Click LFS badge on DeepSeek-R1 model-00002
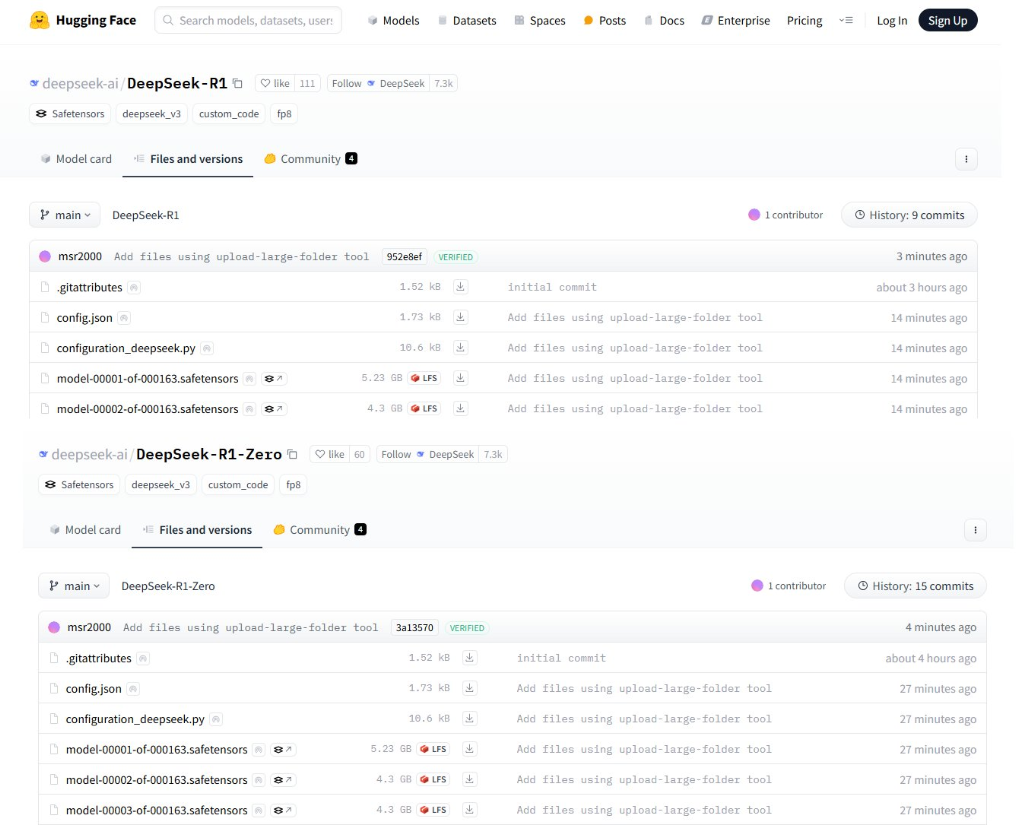1019x825 pixels. (424, 408)
